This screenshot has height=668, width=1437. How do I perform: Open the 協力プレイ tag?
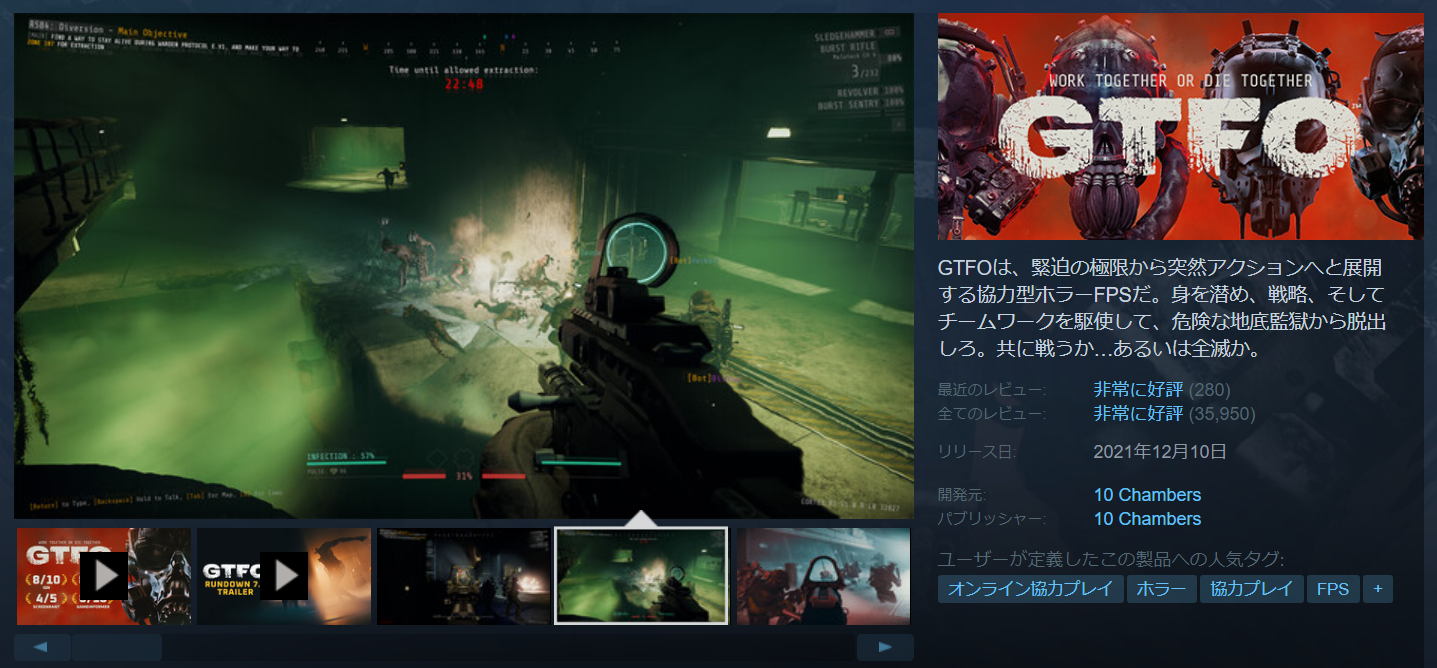click(1252, 589)
